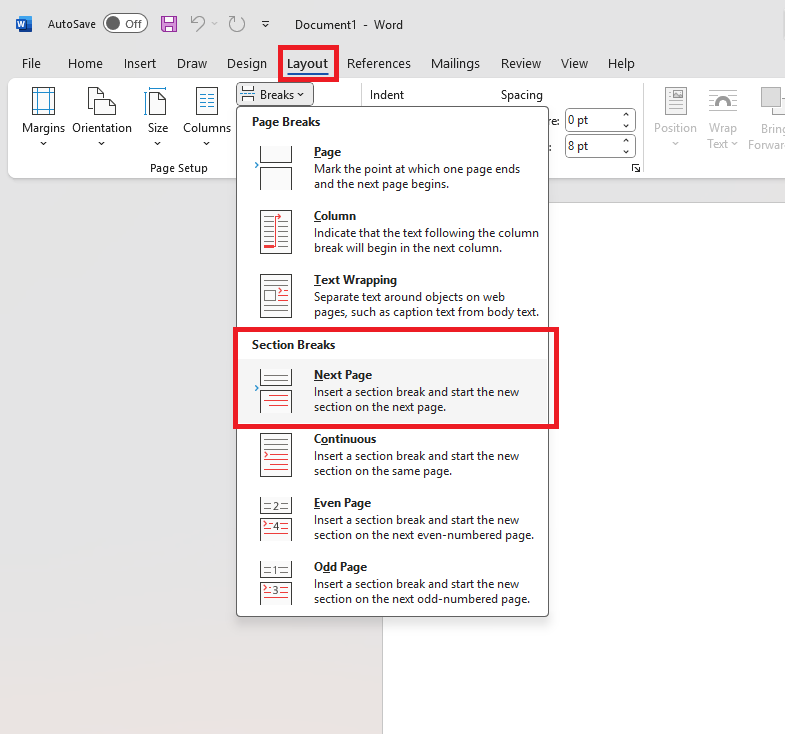785x734 pixels.
Task: Click the Undo arrow icon
Action: tap(198, 23)
